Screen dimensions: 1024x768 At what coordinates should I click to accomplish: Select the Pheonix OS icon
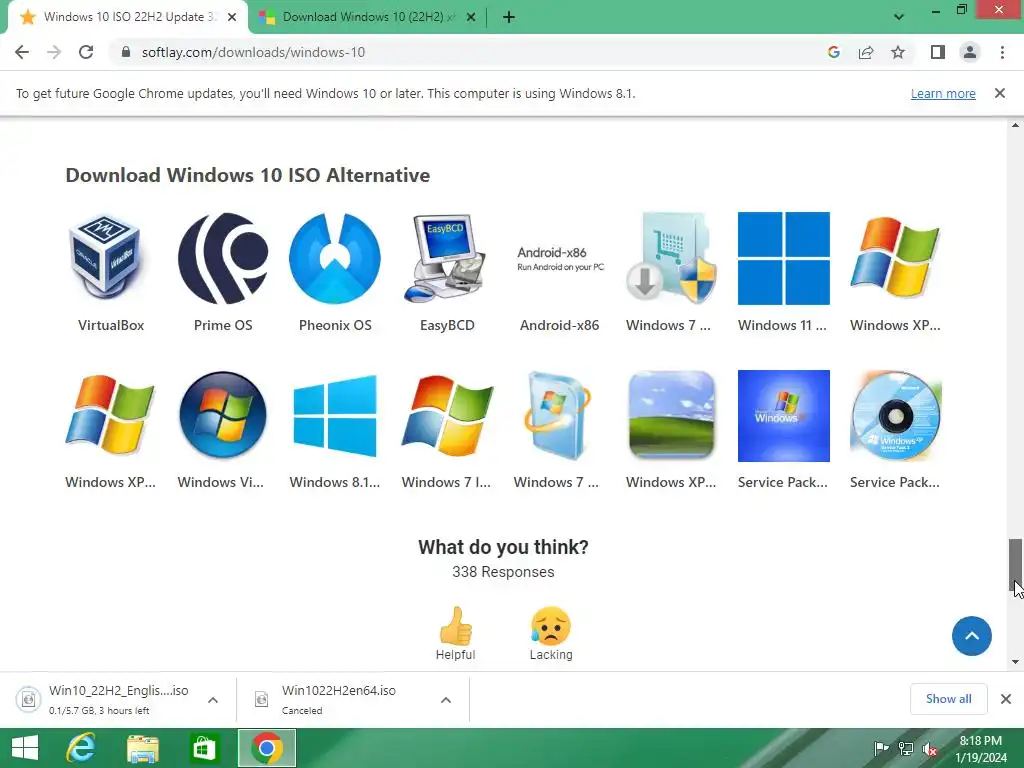point(335,258)
